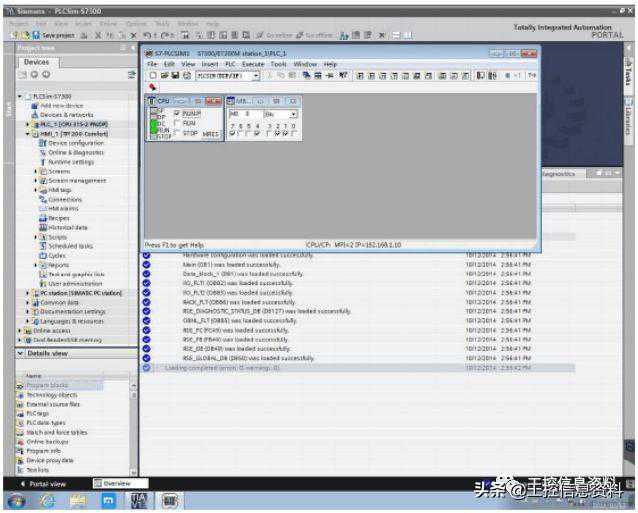Click the New file icon in PLCSIM toolbar

152,75
